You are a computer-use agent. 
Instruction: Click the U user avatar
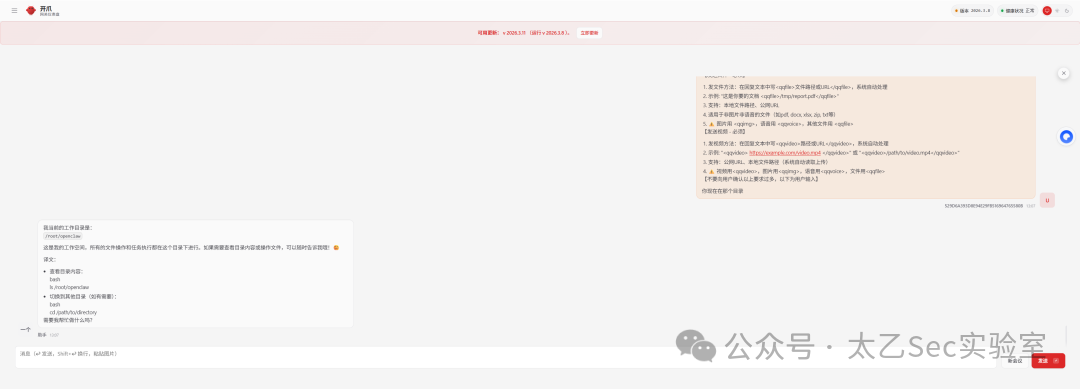(1047, 200)
